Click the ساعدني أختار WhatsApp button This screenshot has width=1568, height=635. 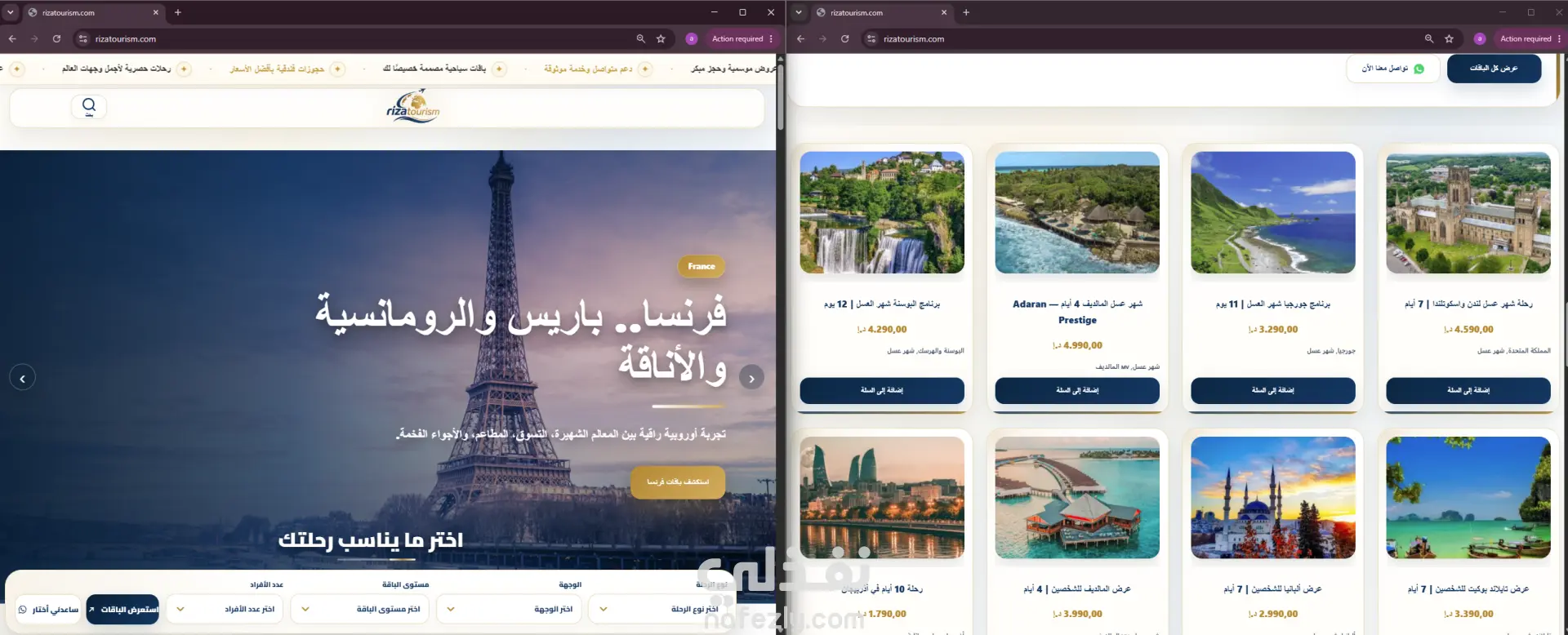tap(48, 609)
